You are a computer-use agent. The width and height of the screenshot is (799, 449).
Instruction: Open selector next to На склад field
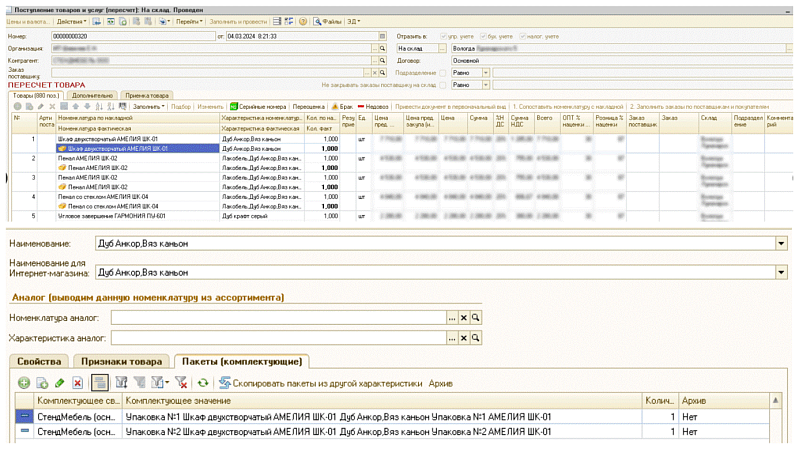pos(442,48)
